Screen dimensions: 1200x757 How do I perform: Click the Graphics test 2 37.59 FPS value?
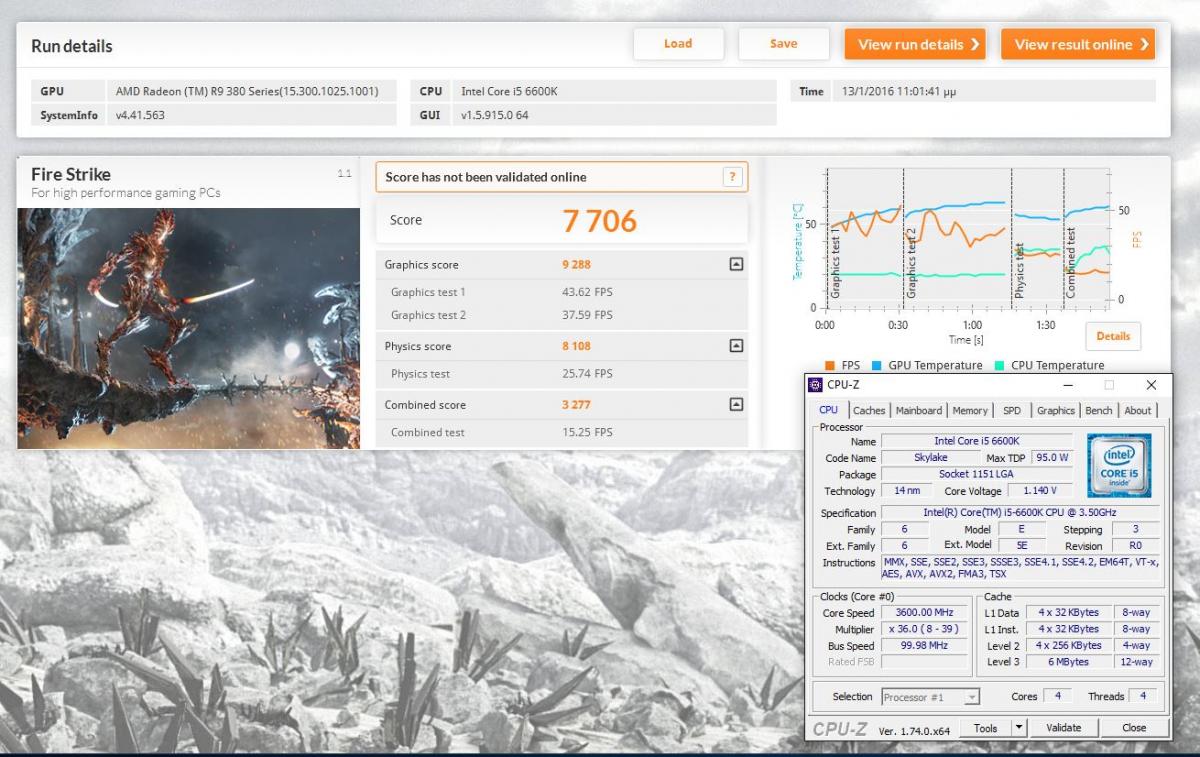(587, 315)
